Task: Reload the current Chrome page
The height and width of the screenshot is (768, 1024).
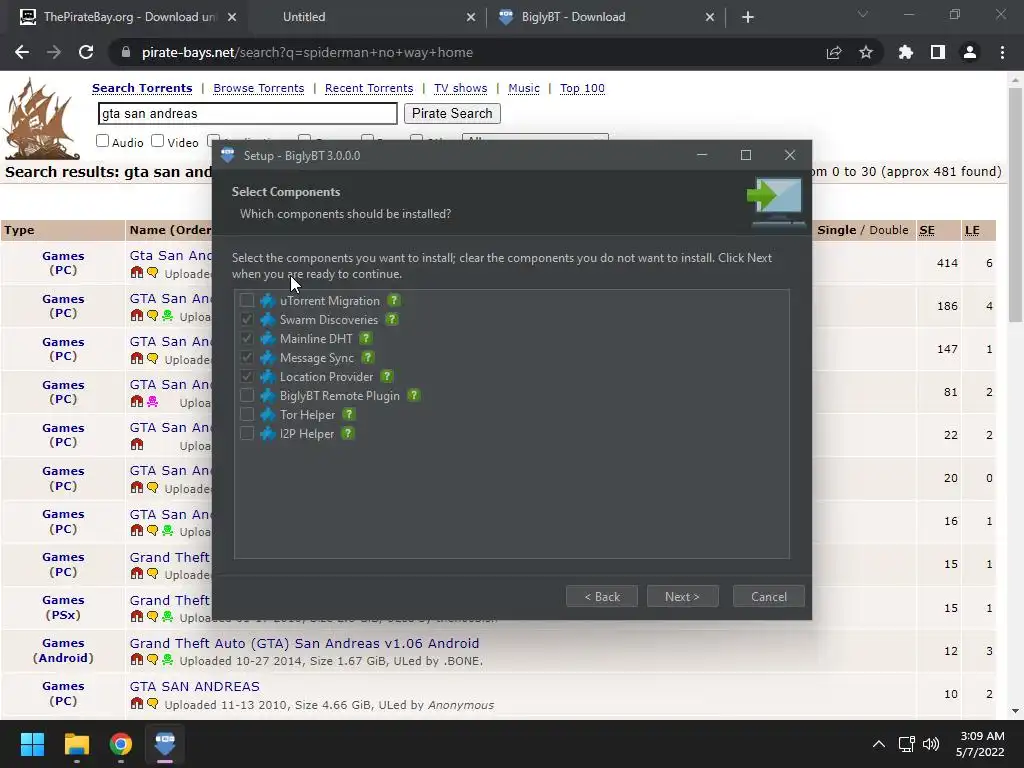Action: coord(86,52)
